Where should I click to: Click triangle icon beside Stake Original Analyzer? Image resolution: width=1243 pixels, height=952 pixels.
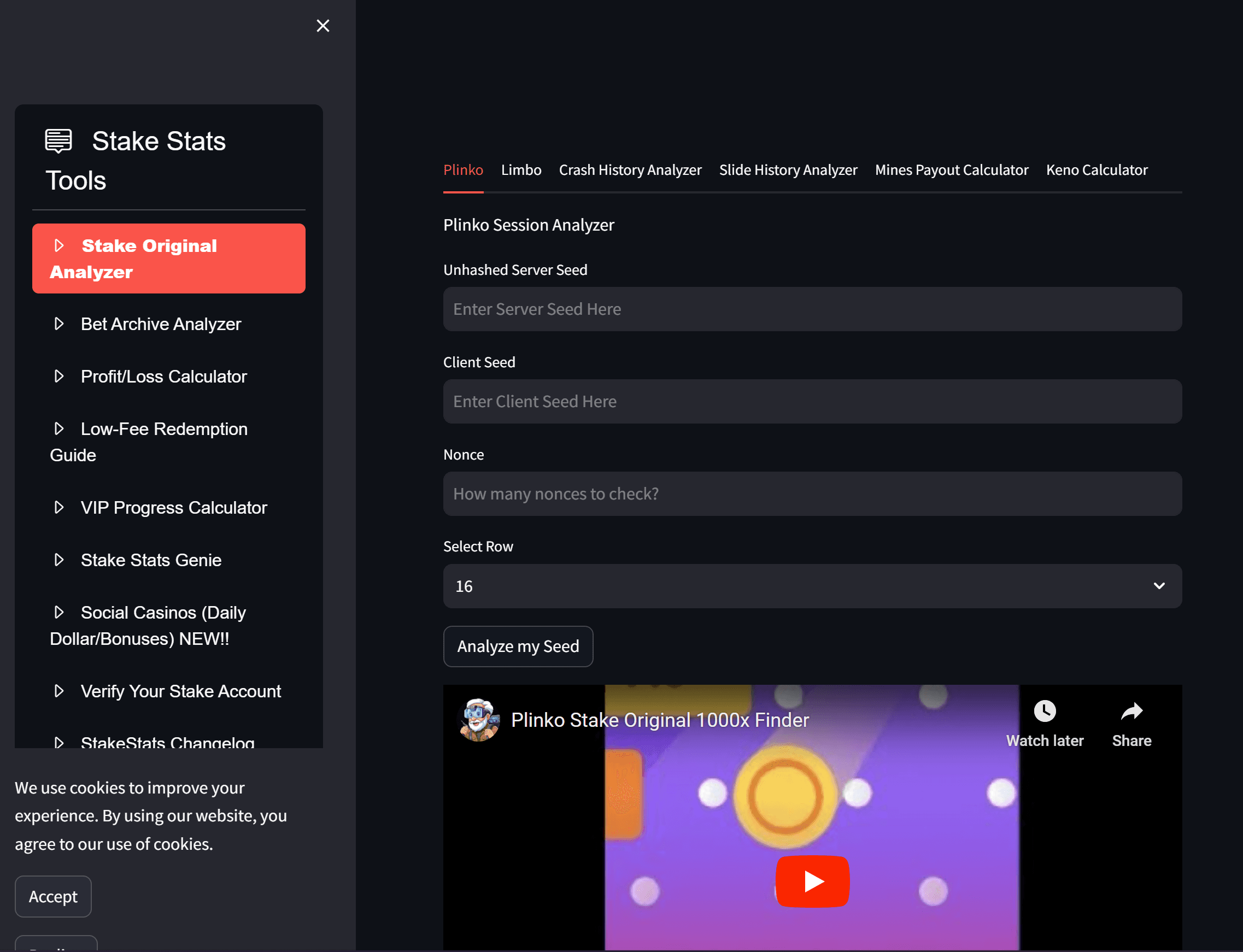pos(59,245)
